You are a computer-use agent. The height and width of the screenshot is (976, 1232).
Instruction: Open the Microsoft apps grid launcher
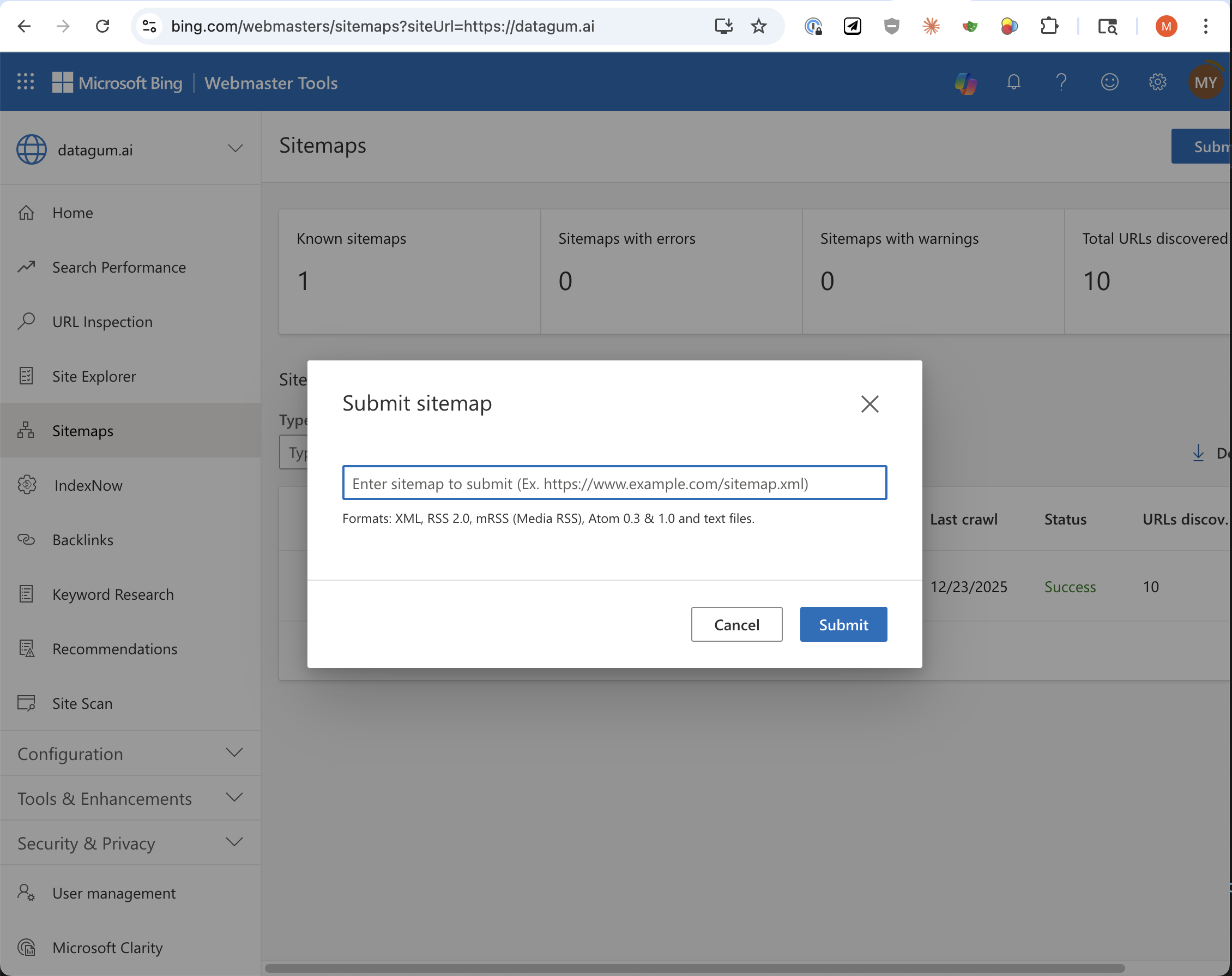tap(25, 82)
